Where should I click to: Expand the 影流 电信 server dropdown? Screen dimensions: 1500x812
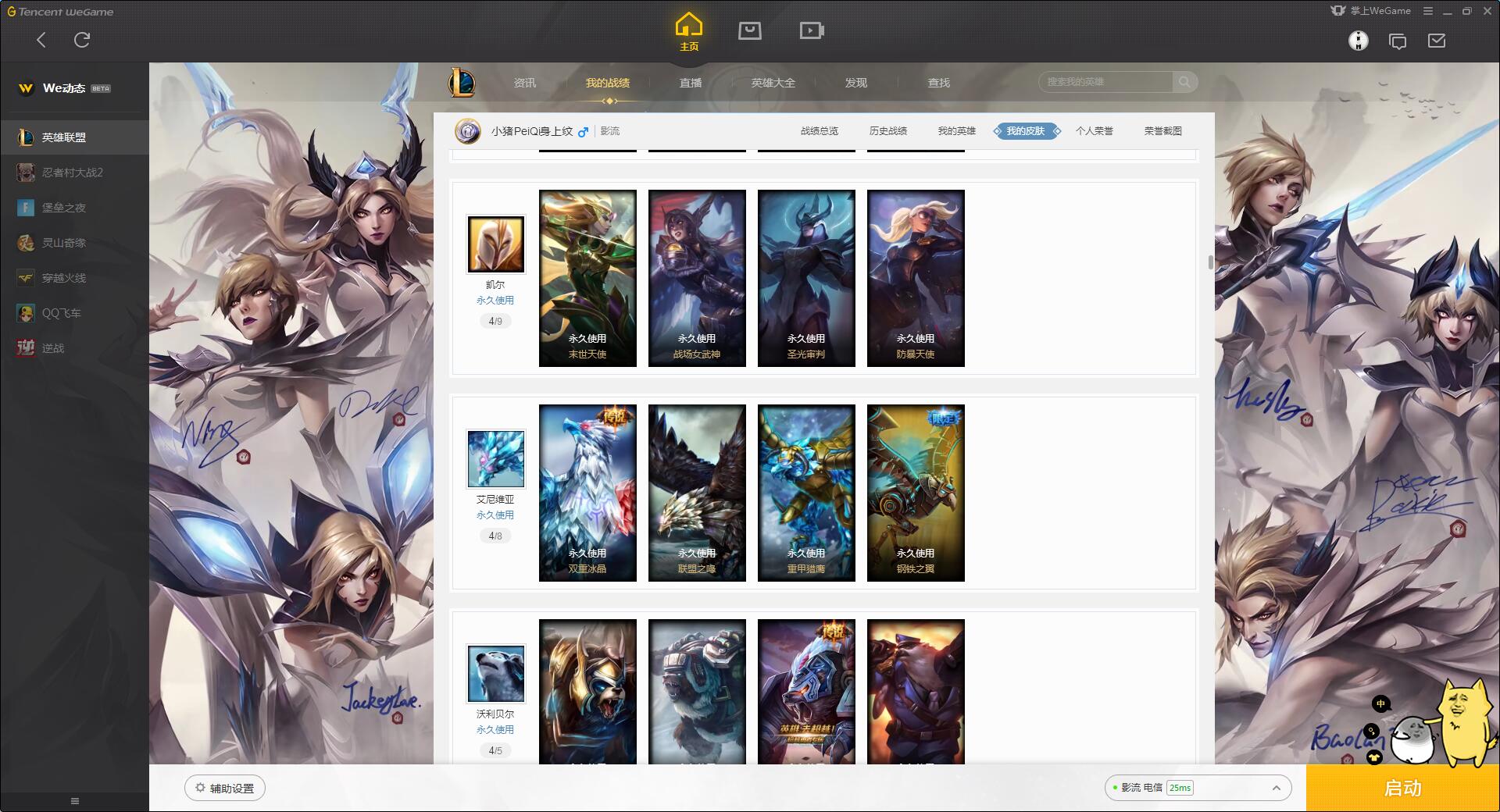[x=1198, y=788]
